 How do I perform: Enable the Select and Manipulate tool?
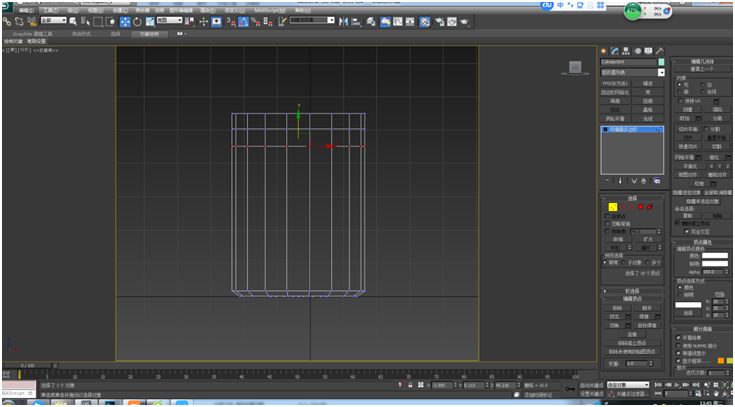coord(203,21)
